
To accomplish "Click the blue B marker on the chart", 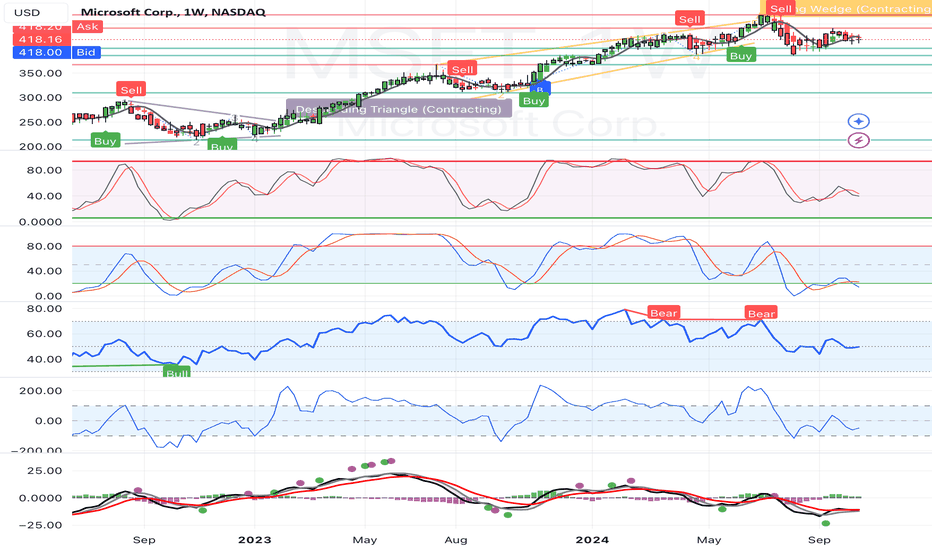I will coord(540,89).
